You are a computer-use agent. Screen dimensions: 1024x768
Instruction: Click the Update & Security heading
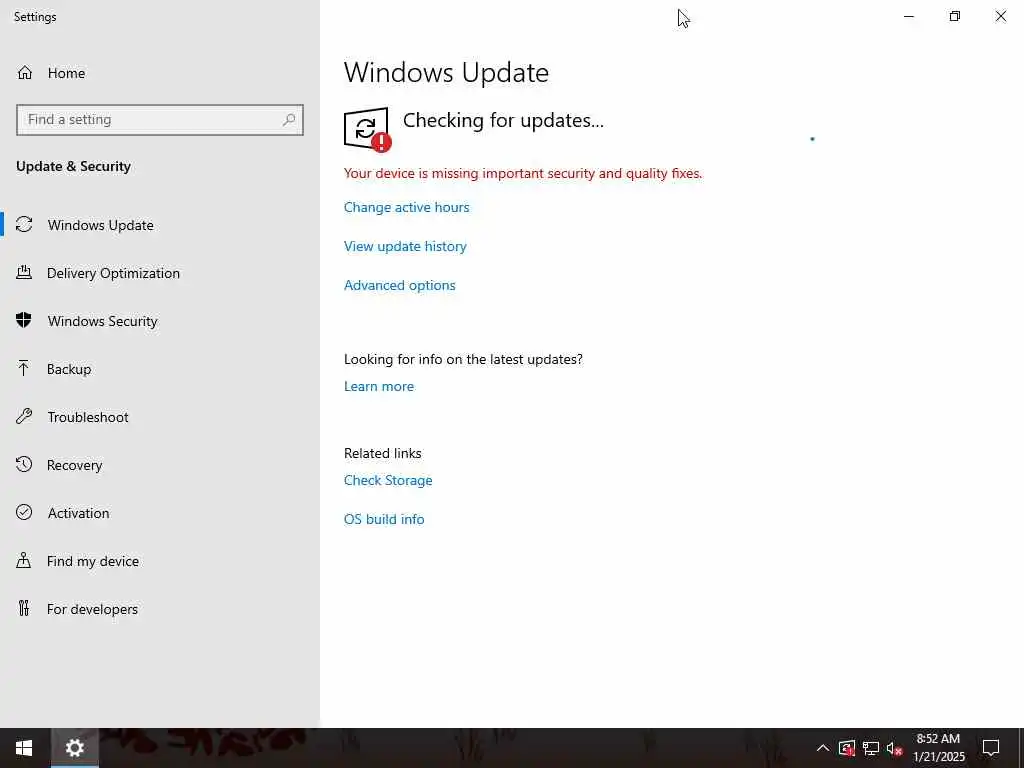pos(73,166)
